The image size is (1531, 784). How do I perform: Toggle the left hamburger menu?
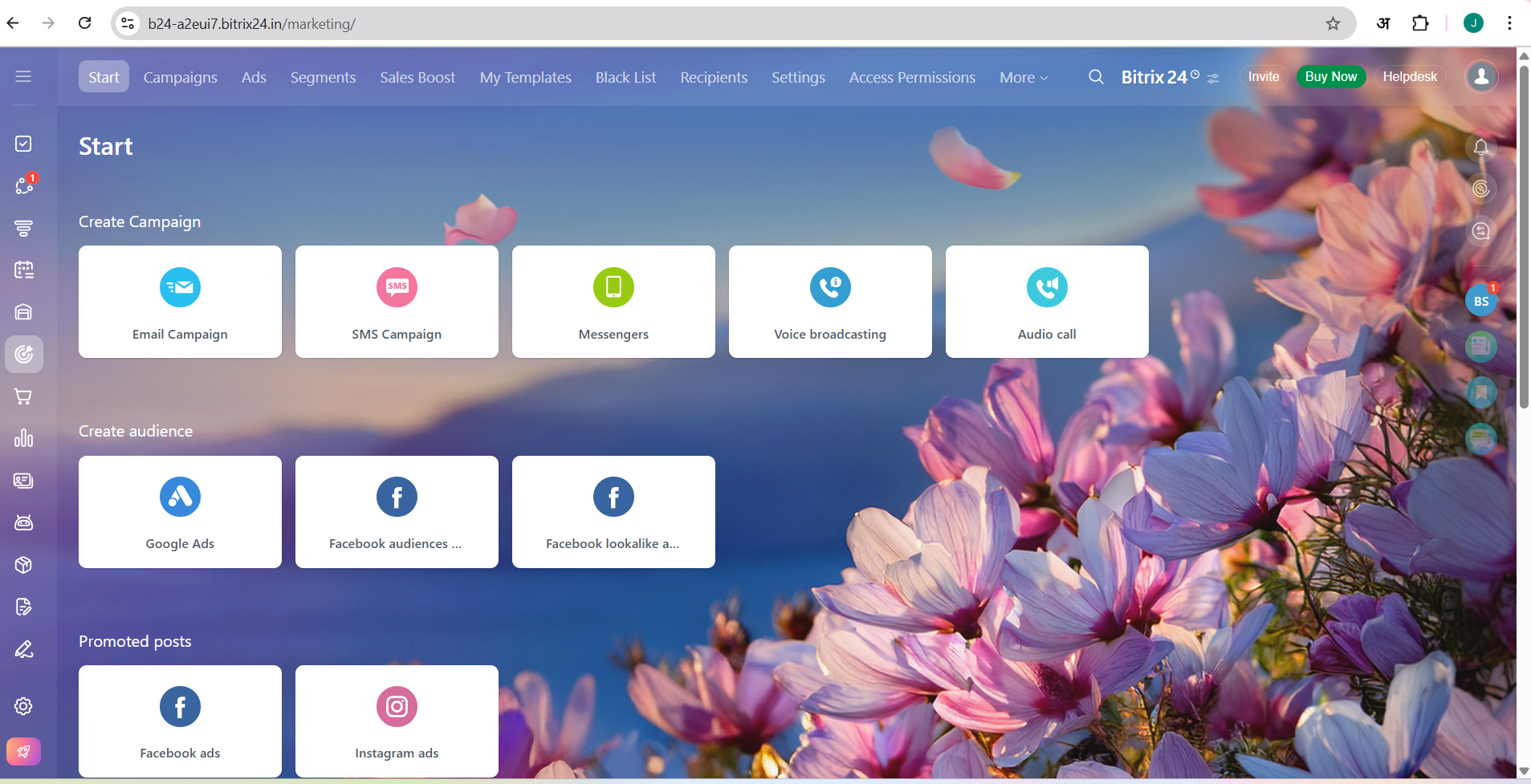(23, 76)
